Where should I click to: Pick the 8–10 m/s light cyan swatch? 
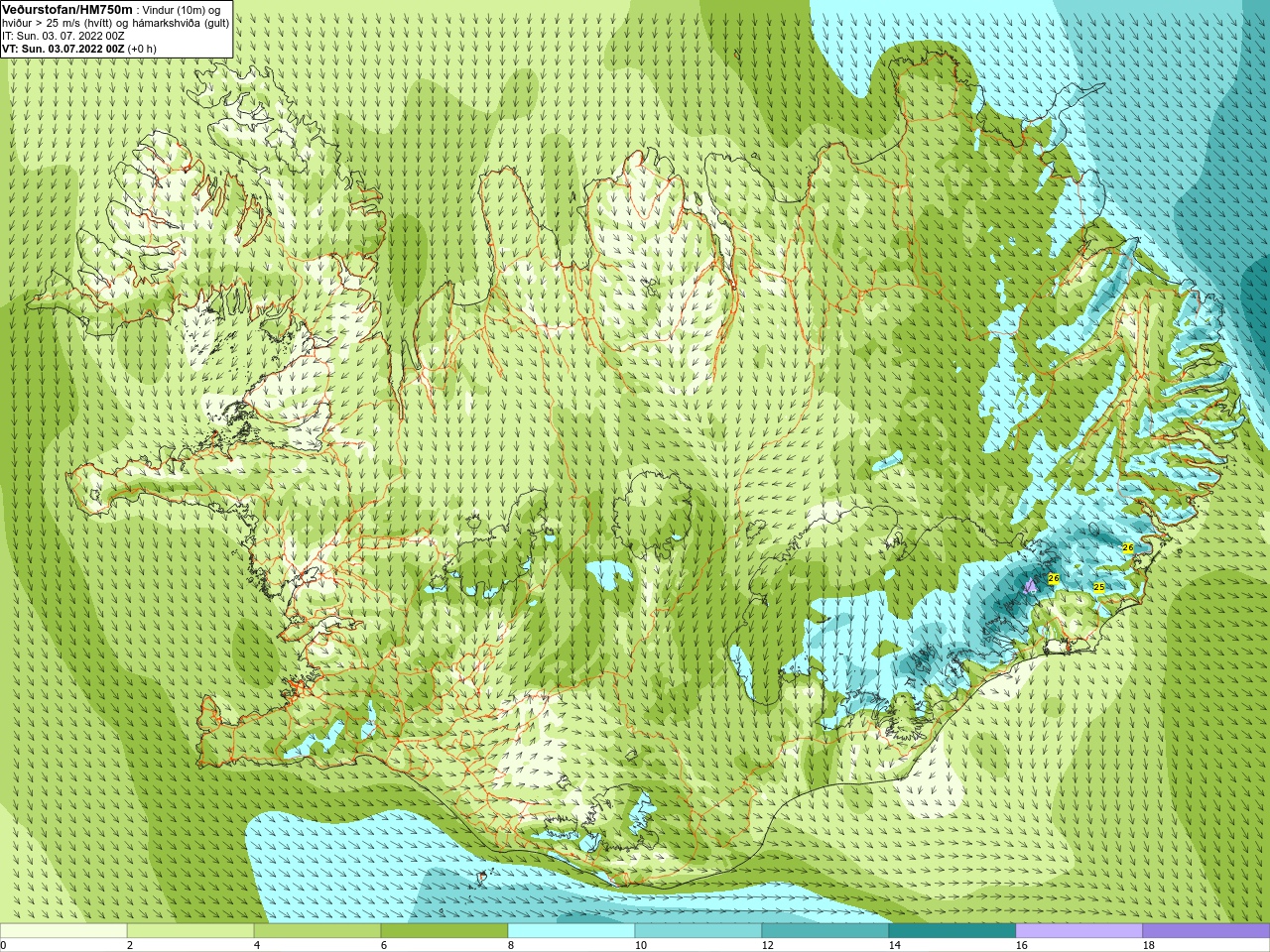[571, 931]
